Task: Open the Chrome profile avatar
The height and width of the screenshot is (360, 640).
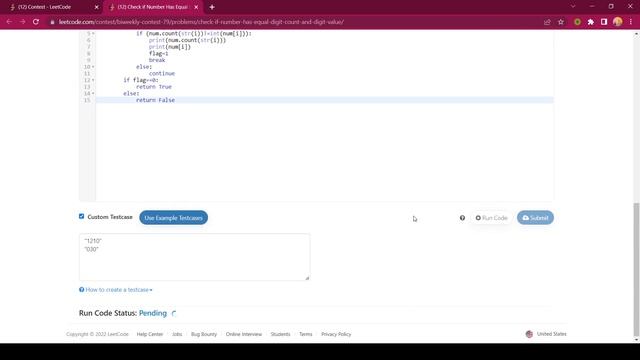Action: click(618, 22)
